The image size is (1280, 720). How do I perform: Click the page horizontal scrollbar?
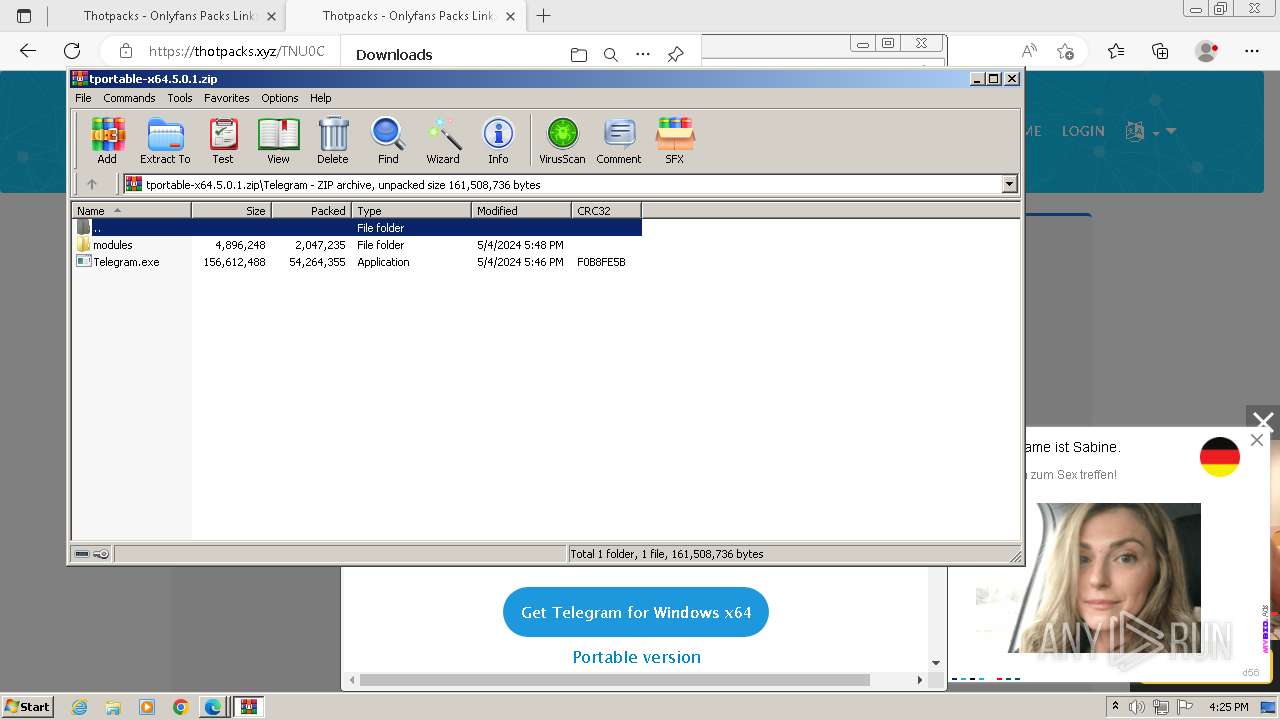click(x=615, y=680)
